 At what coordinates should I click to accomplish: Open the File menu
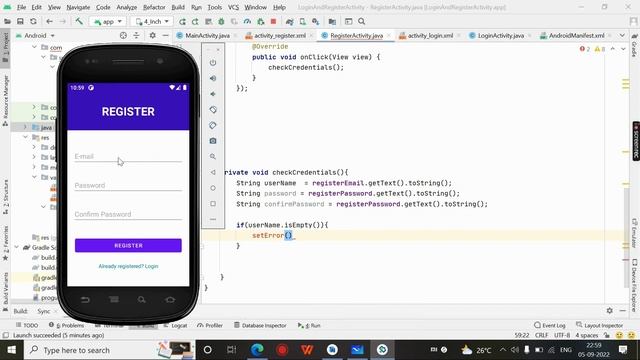(x=21, y=7)
